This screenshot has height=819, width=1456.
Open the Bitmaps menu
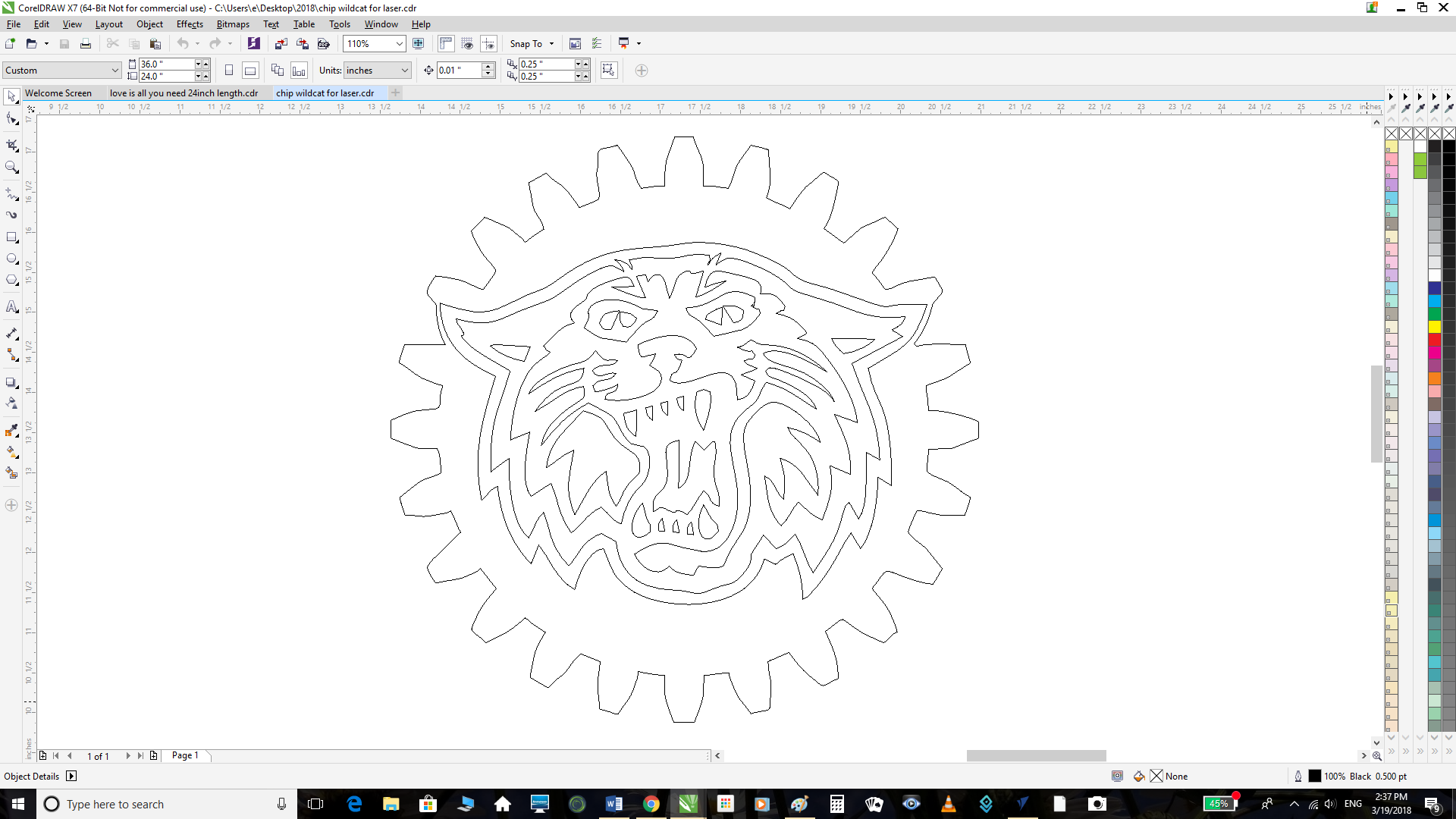[x=232, y=24]
